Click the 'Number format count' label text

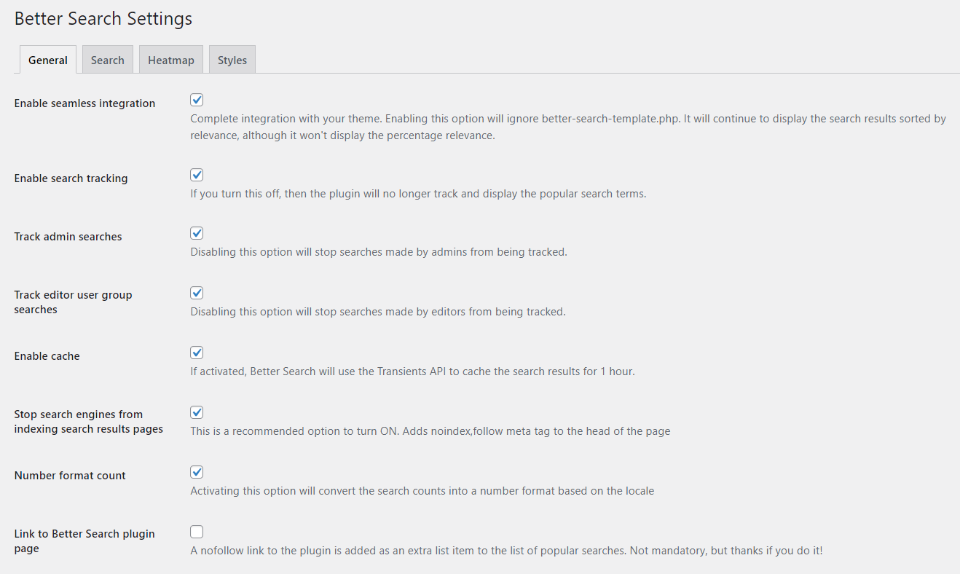70,476
